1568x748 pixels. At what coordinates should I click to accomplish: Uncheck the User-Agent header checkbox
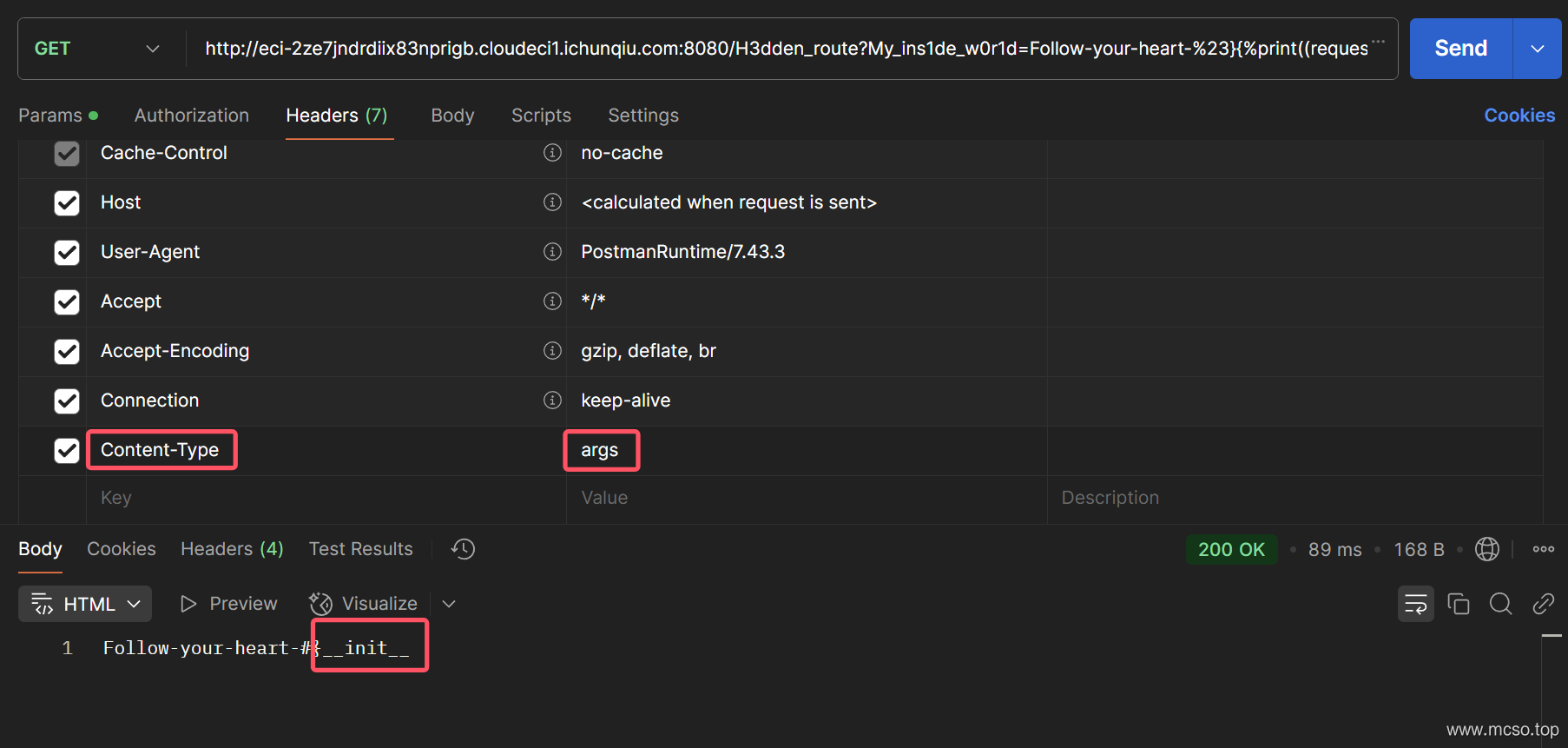pyautogui.click(x=67, y=253)
